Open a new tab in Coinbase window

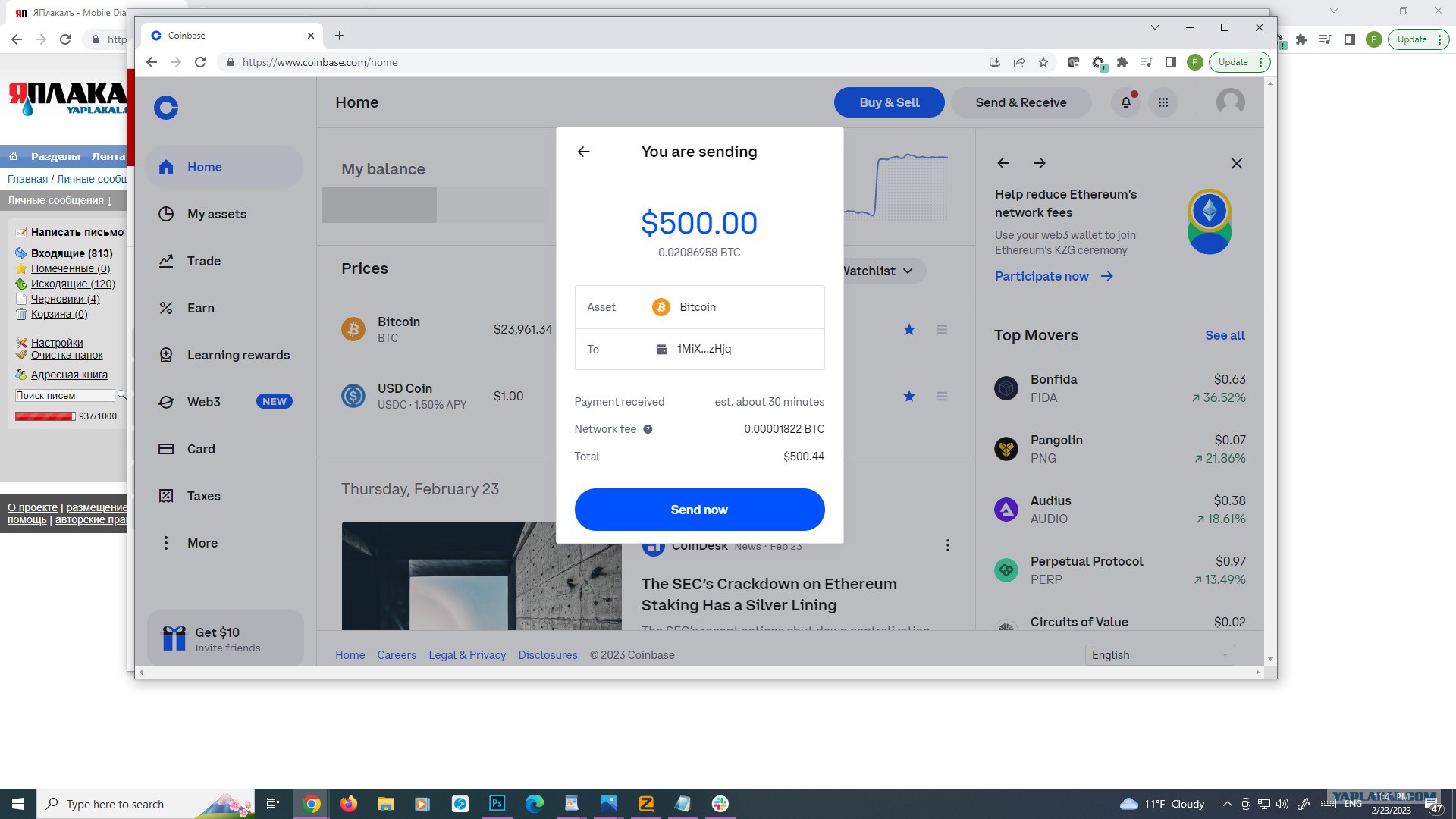pos(339,36)
